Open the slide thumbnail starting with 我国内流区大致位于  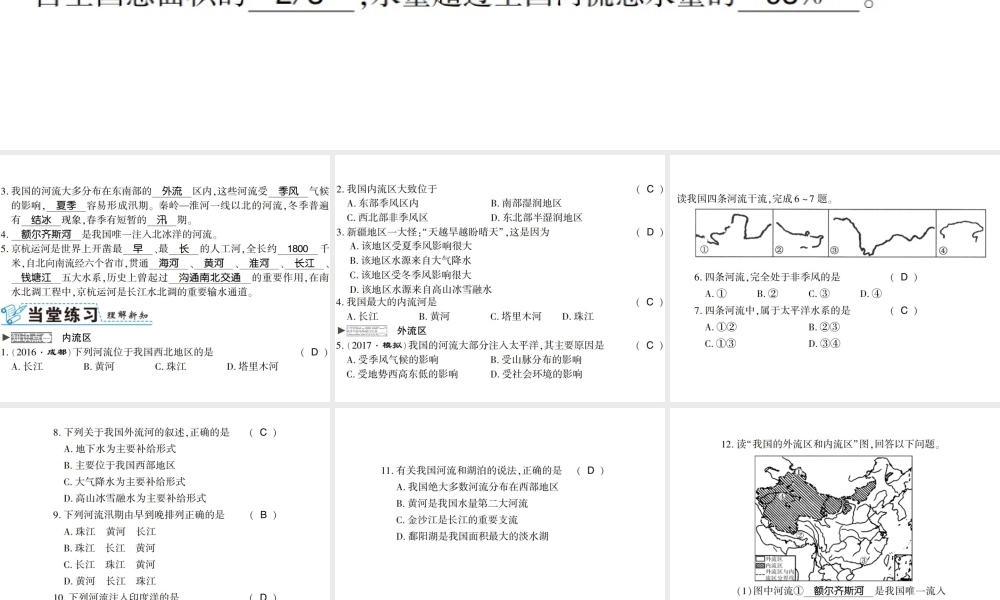click(x=499, y=278)
